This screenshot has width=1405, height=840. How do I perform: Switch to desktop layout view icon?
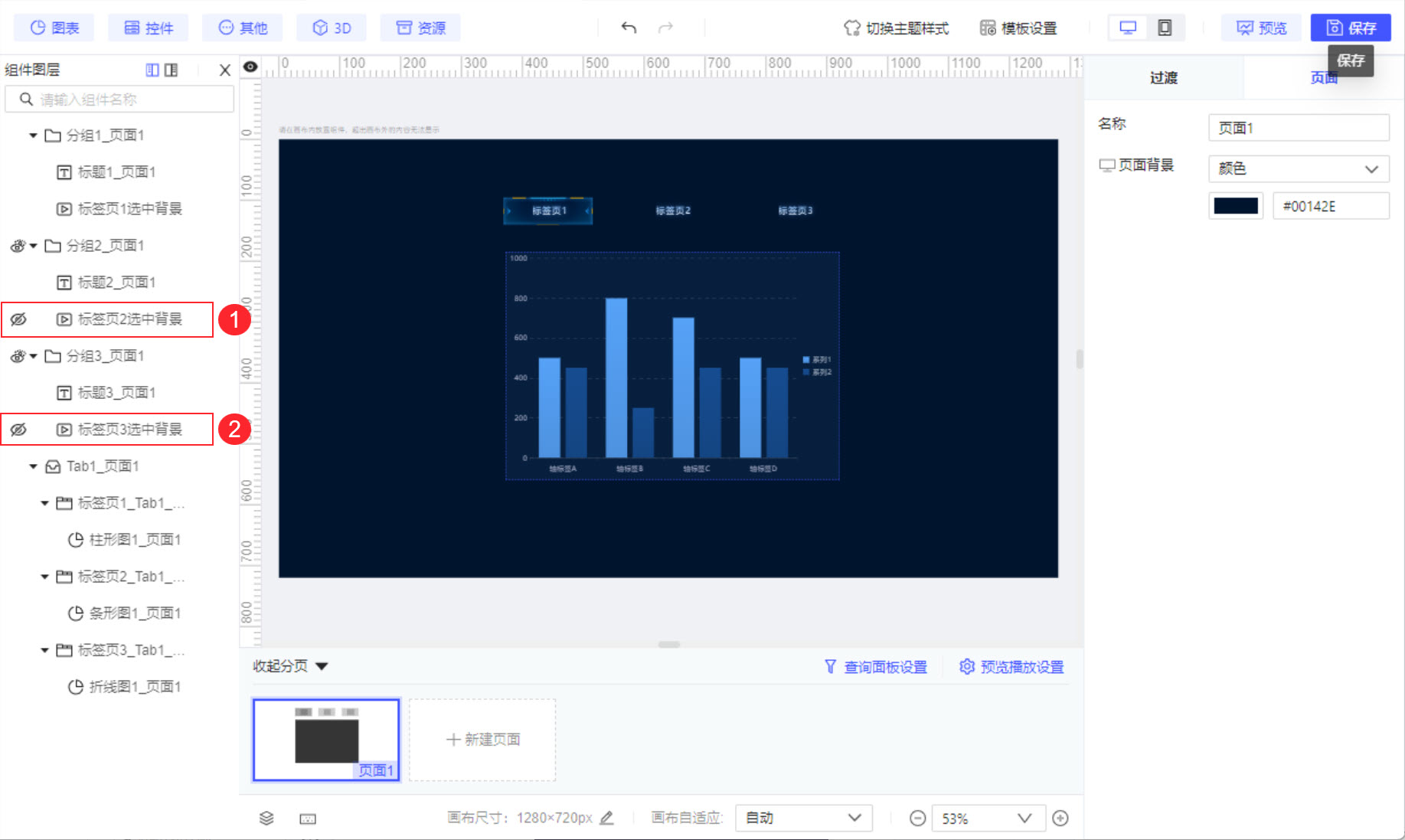click(x=1128, y=28)
